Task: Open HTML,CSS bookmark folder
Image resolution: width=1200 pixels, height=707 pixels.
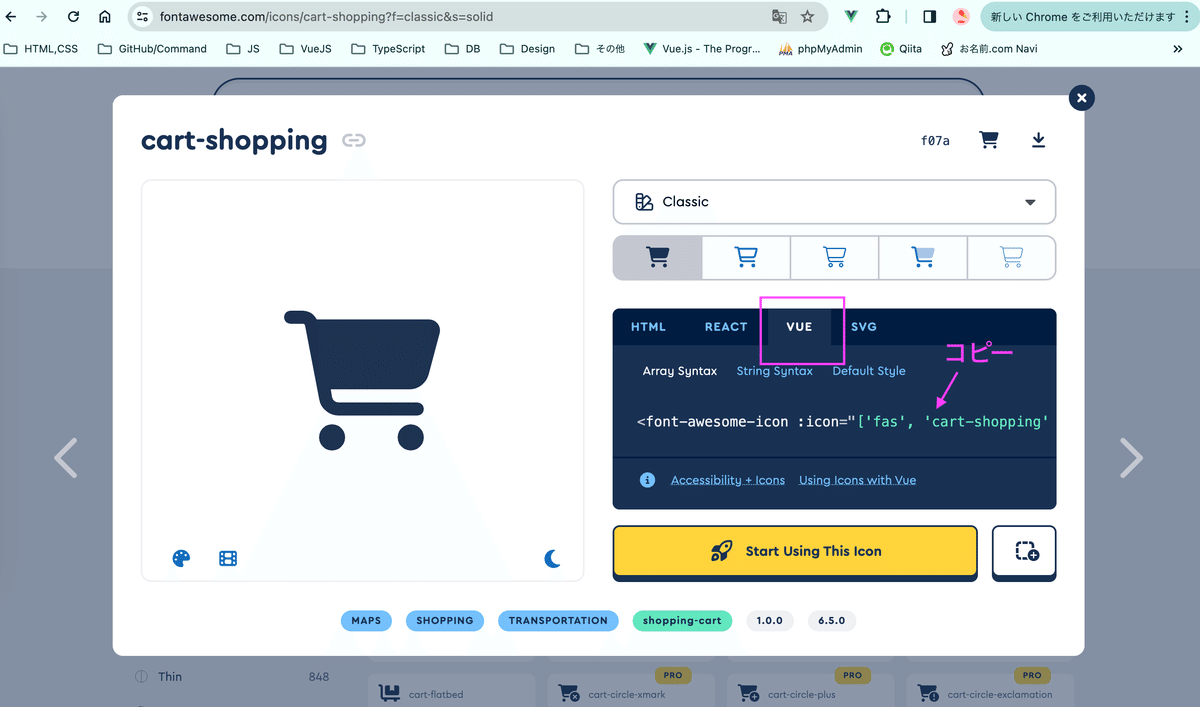Action: point(41,48)
